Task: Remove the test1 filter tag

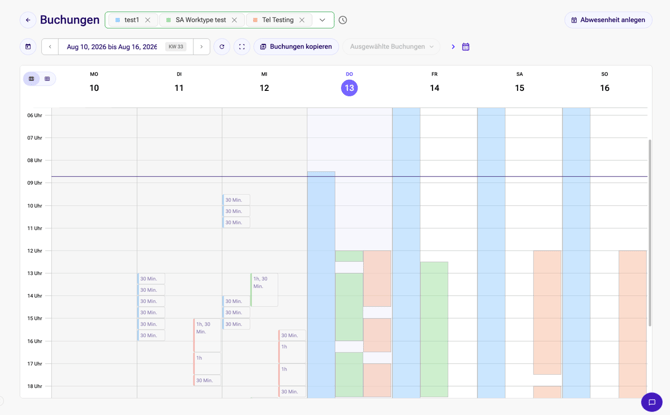Action: point(147,20)
